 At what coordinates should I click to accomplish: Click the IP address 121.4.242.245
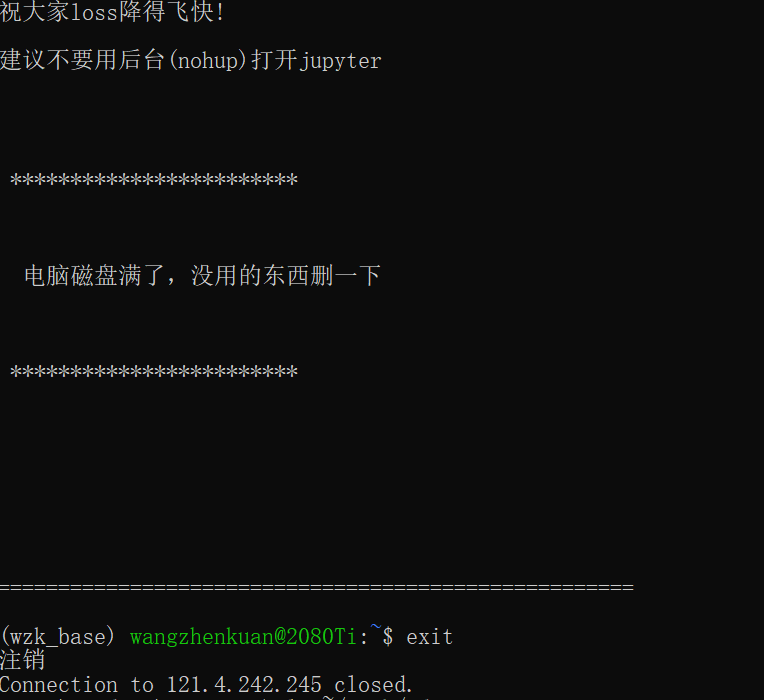tap(244, 685)
